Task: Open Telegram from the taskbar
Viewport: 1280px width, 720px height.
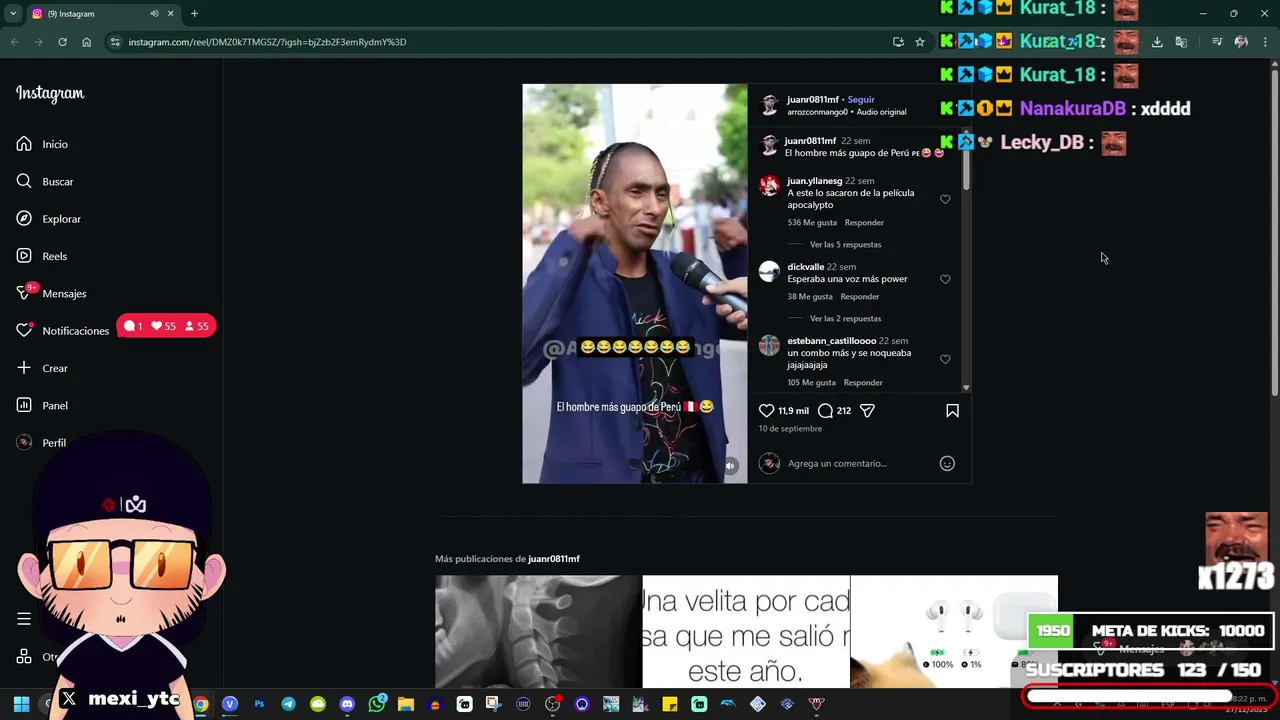Action: click(x=288, y=704)
